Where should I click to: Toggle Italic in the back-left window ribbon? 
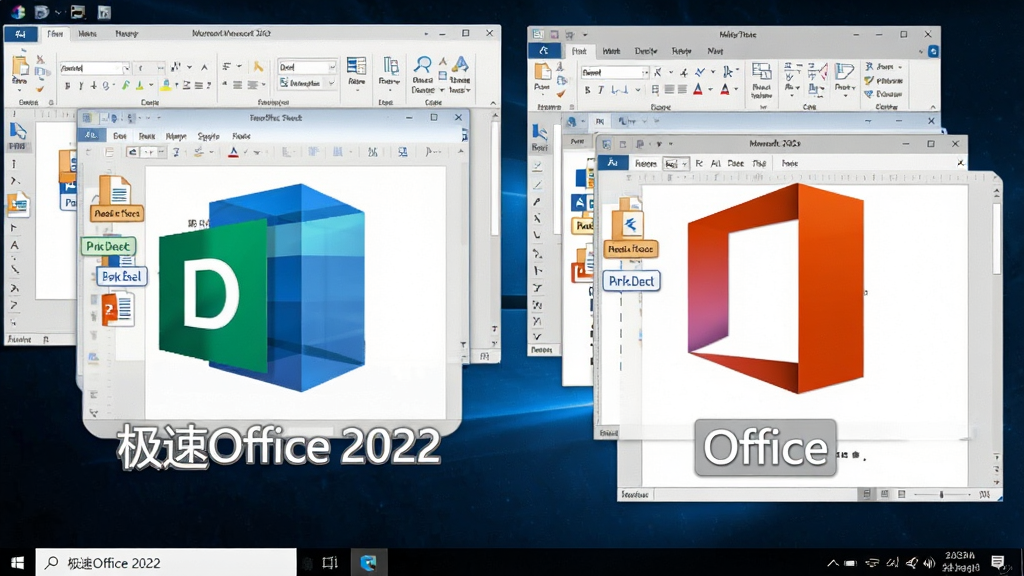tap(81, 86)
